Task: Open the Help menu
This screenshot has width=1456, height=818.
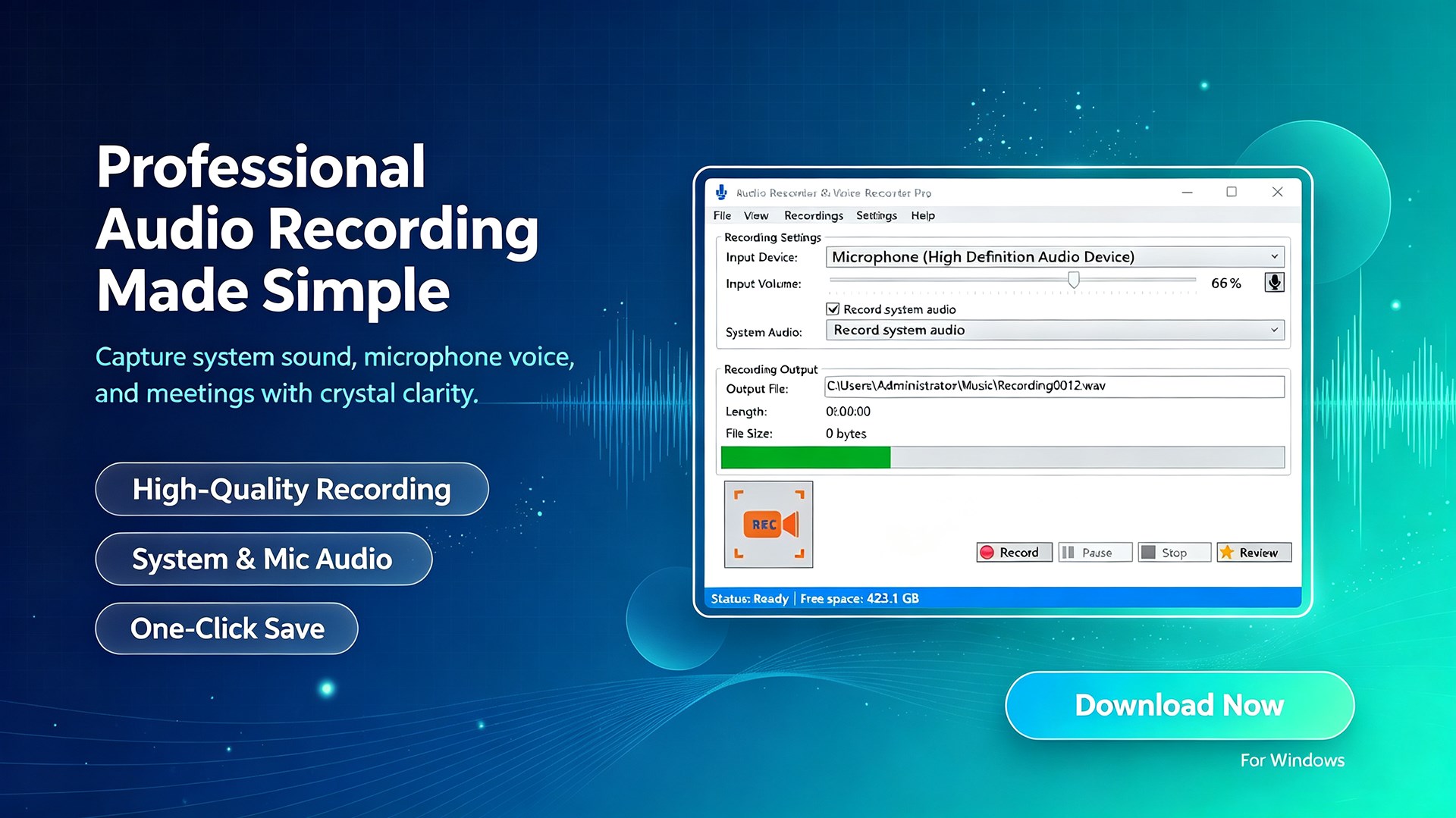Action: coord(923,215)
